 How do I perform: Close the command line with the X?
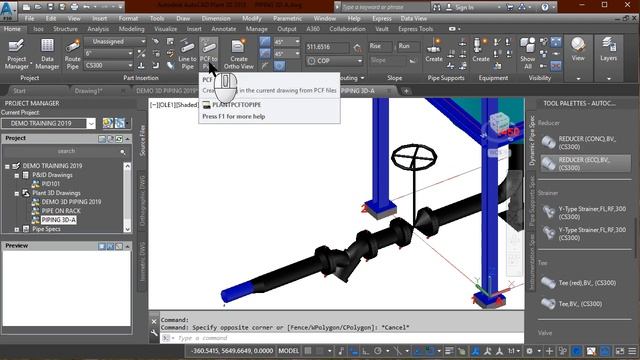click(x=154, y=321)
